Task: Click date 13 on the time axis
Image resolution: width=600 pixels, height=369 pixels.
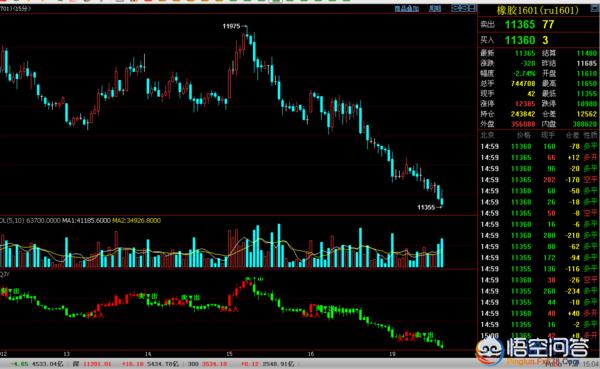Action: pos(67,354)
